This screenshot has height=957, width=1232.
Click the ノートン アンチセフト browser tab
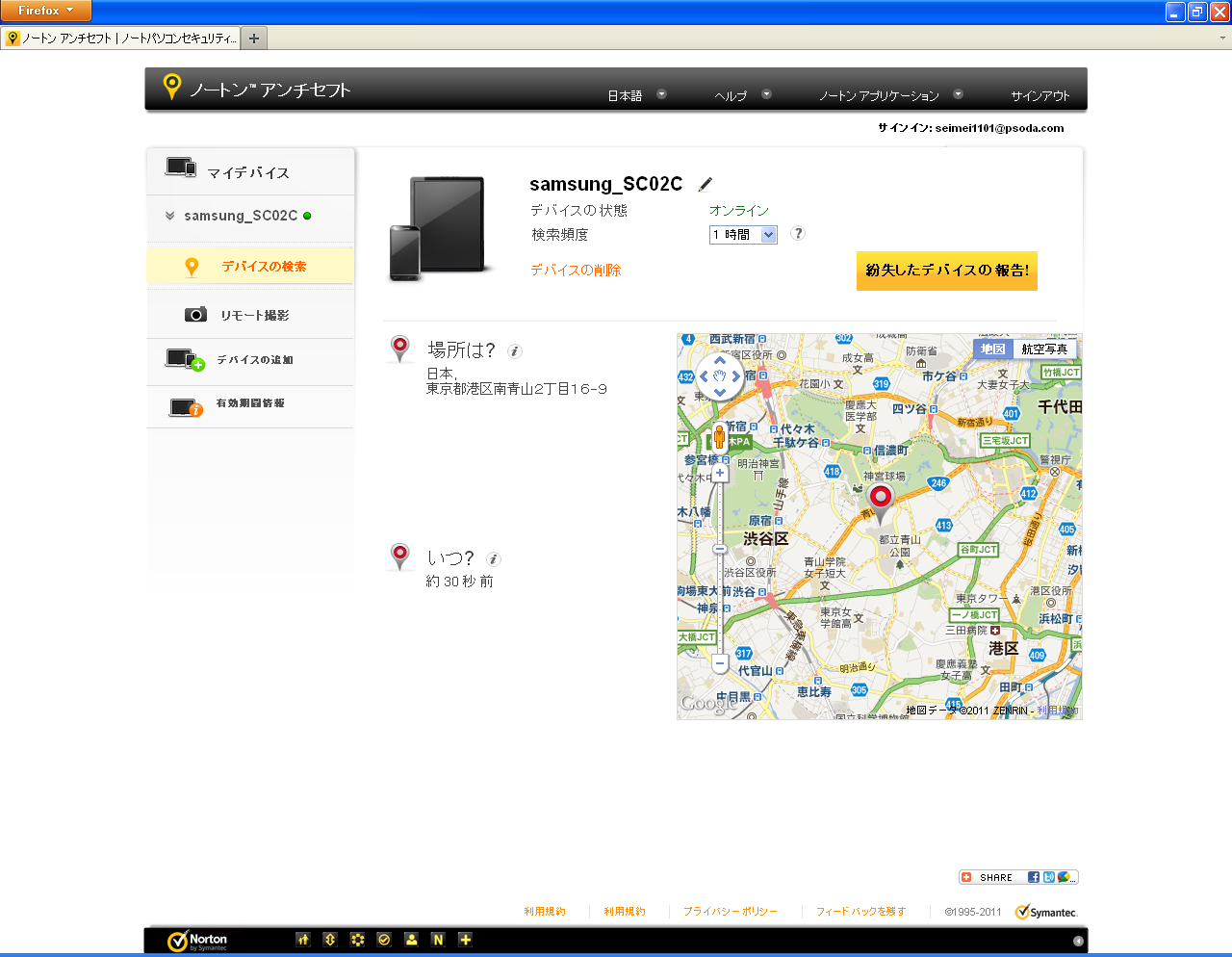tap(120, 39)
